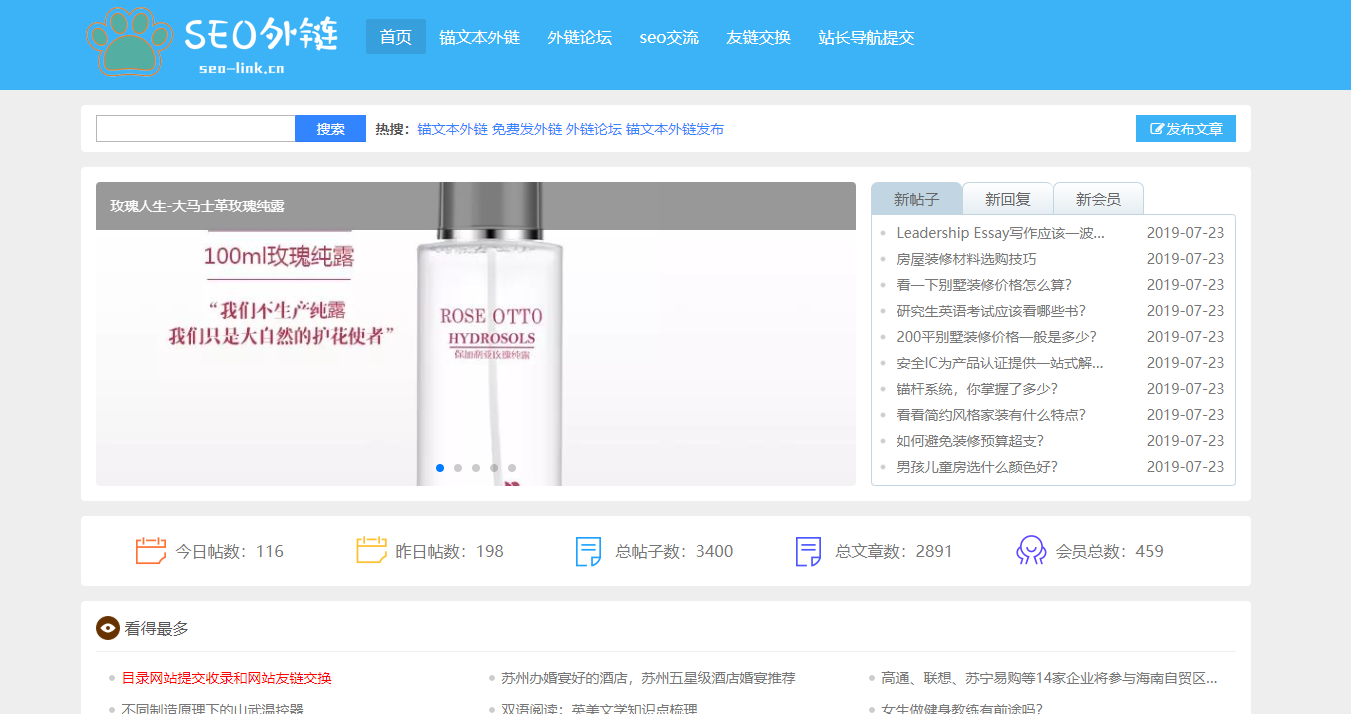Screen dimensions: 1351x714
Task: Click the 搜索 button
Action: pyautogui.click(x=331, y=129)
